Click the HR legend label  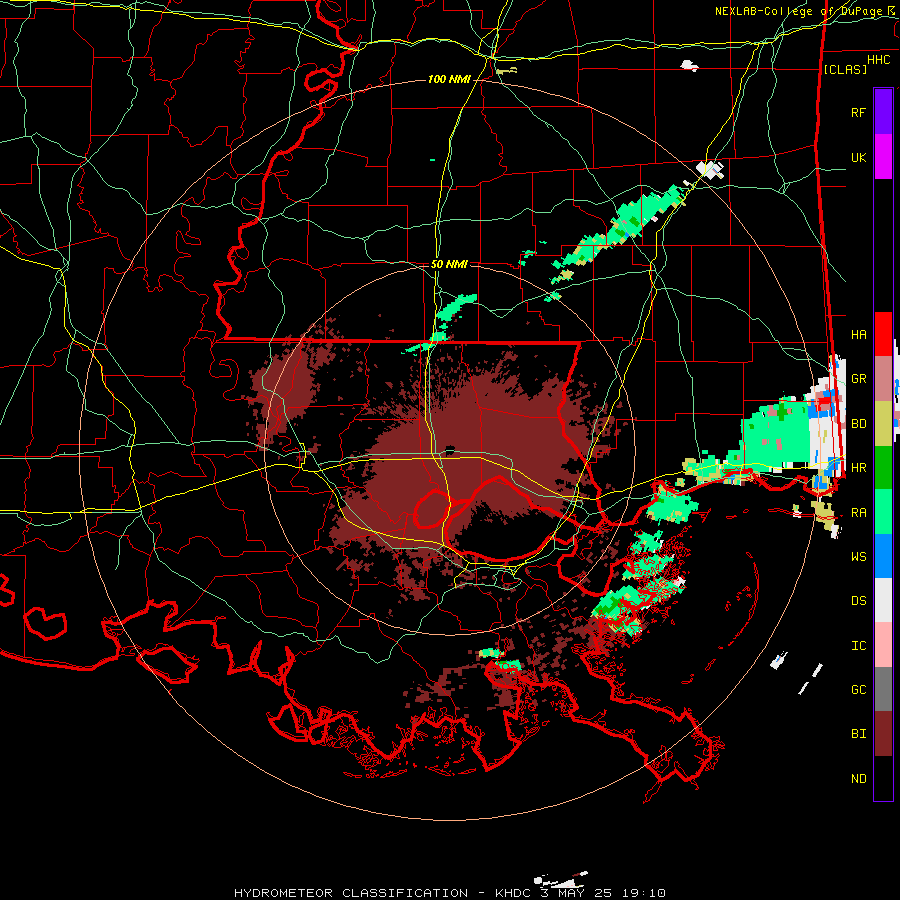(x=858, y=468)
